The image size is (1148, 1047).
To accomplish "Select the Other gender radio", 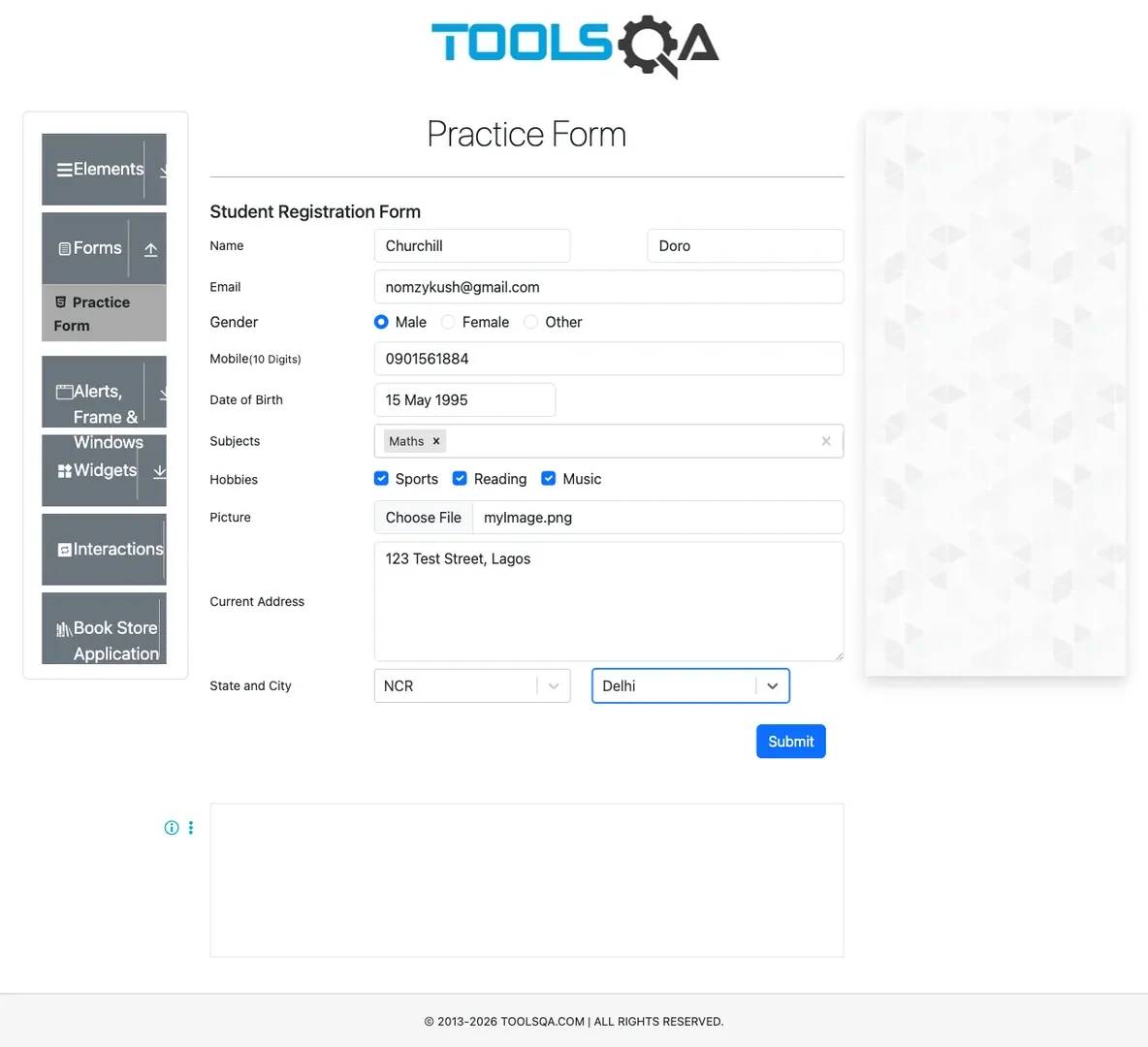I will click(x=530, y=322).
